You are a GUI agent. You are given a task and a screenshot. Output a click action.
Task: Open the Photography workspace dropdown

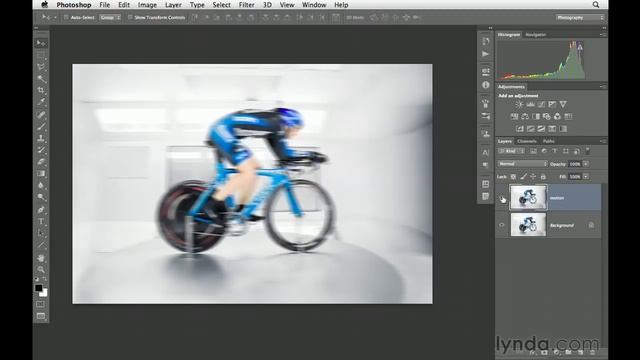pos(580,18)
